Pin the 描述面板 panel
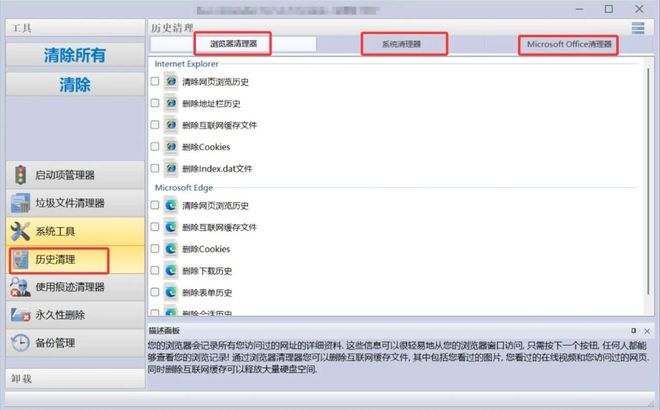 (x=633, y=331)
